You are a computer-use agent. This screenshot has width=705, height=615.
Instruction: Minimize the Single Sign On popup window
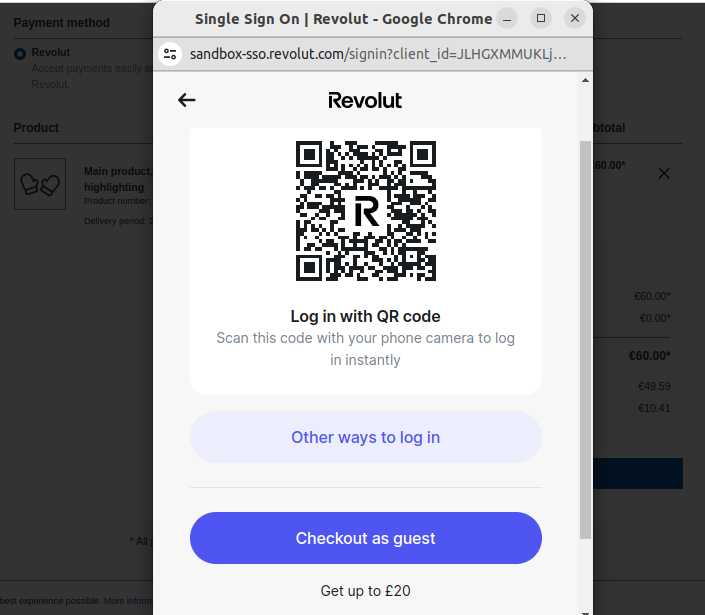(x=507, y=18)
